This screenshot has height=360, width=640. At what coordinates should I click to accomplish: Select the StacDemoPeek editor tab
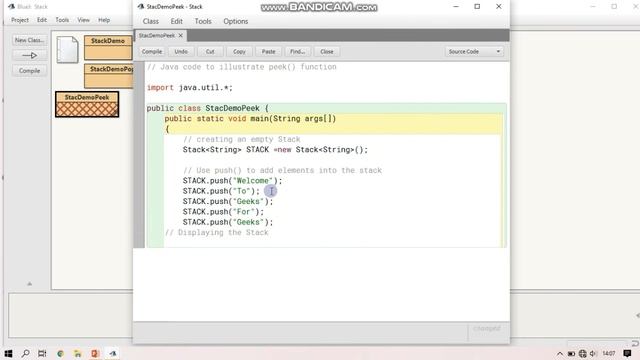(157, 36)
